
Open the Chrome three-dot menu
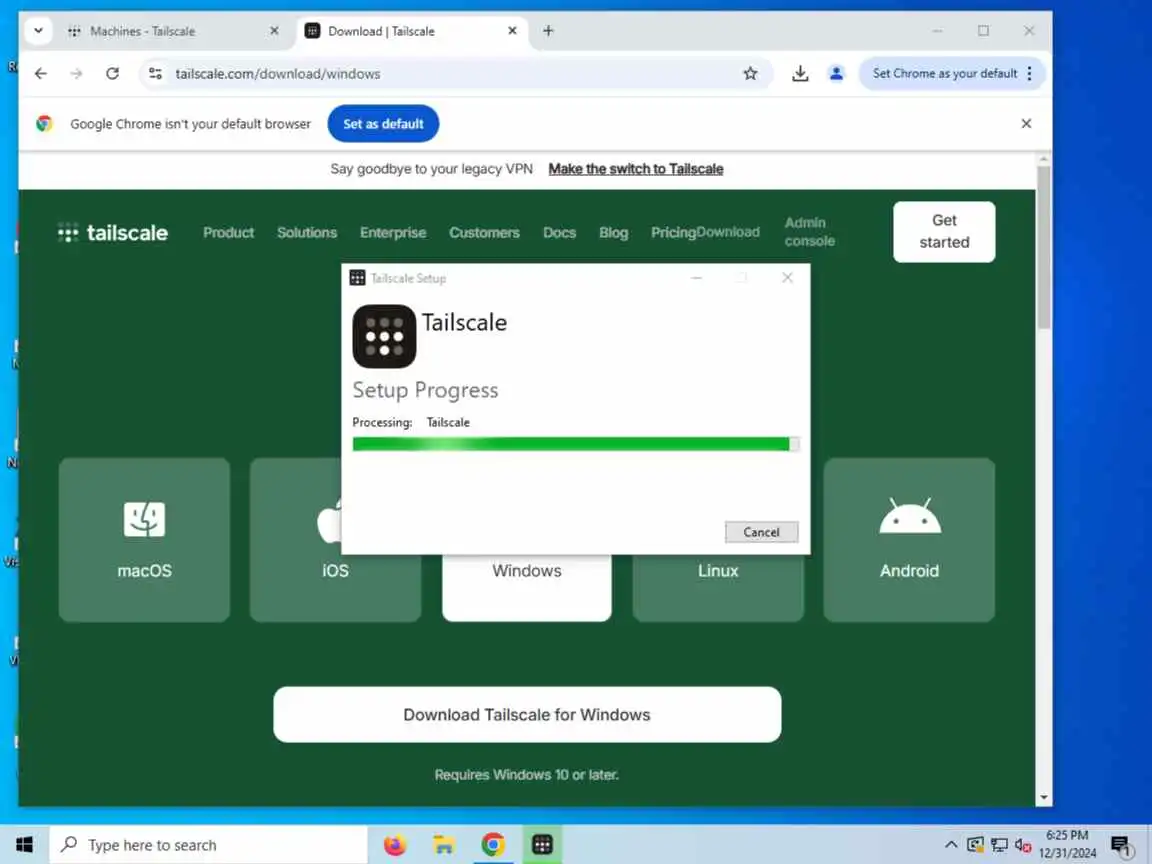(1030, 73)
